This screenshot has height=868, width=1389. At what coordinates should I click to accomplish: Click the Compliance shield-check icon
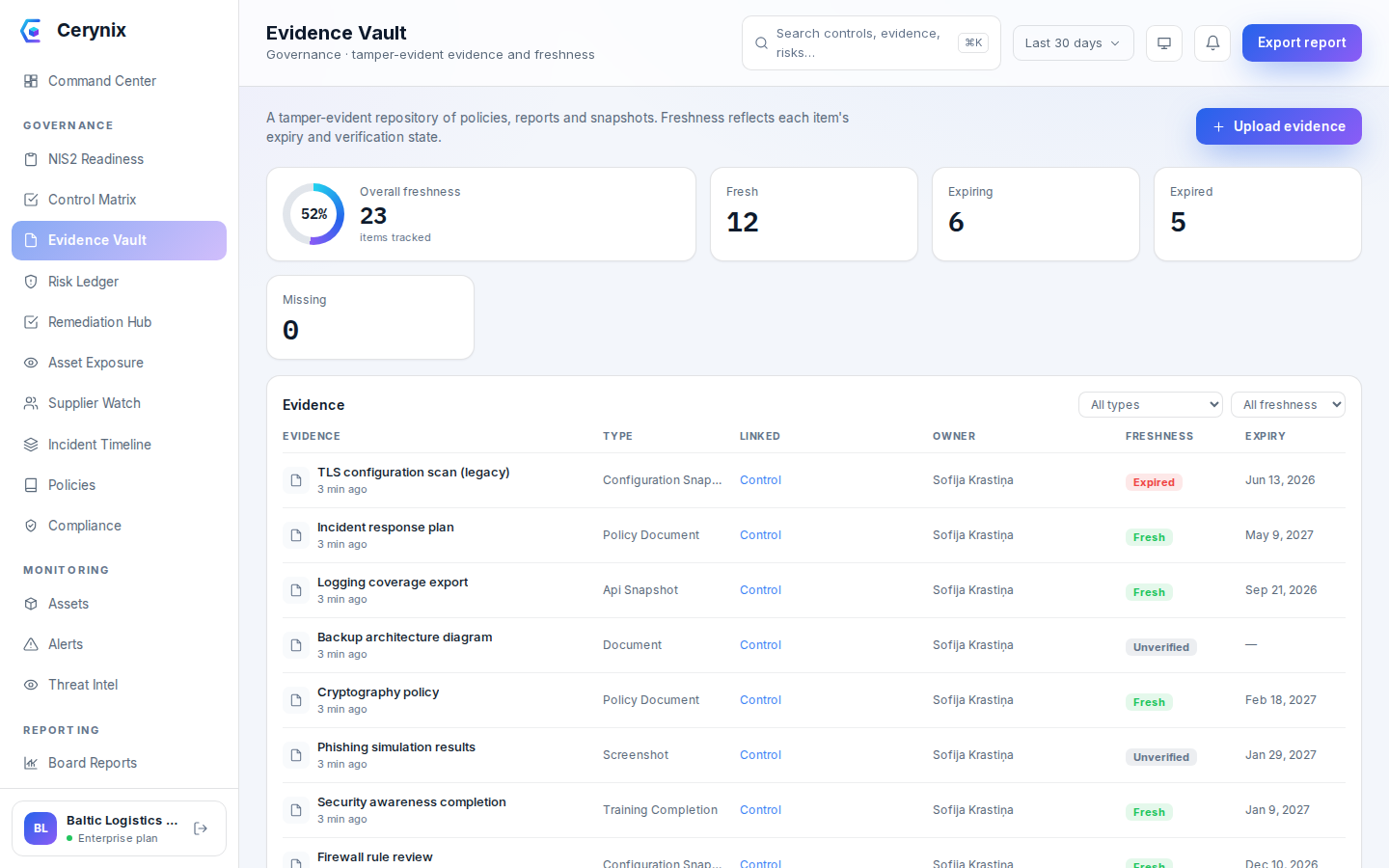pos(31,526)
